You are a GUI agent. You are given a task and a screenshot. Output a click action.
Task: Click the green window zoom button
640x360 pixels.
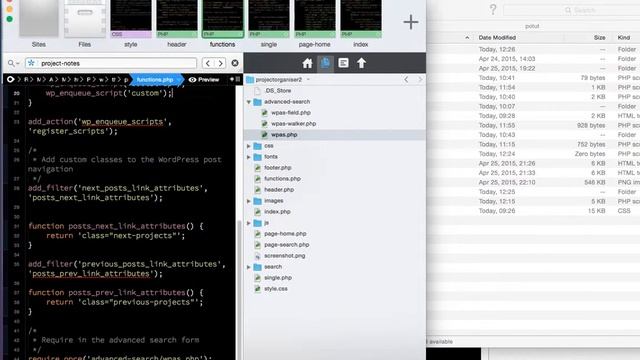point(9,19)
